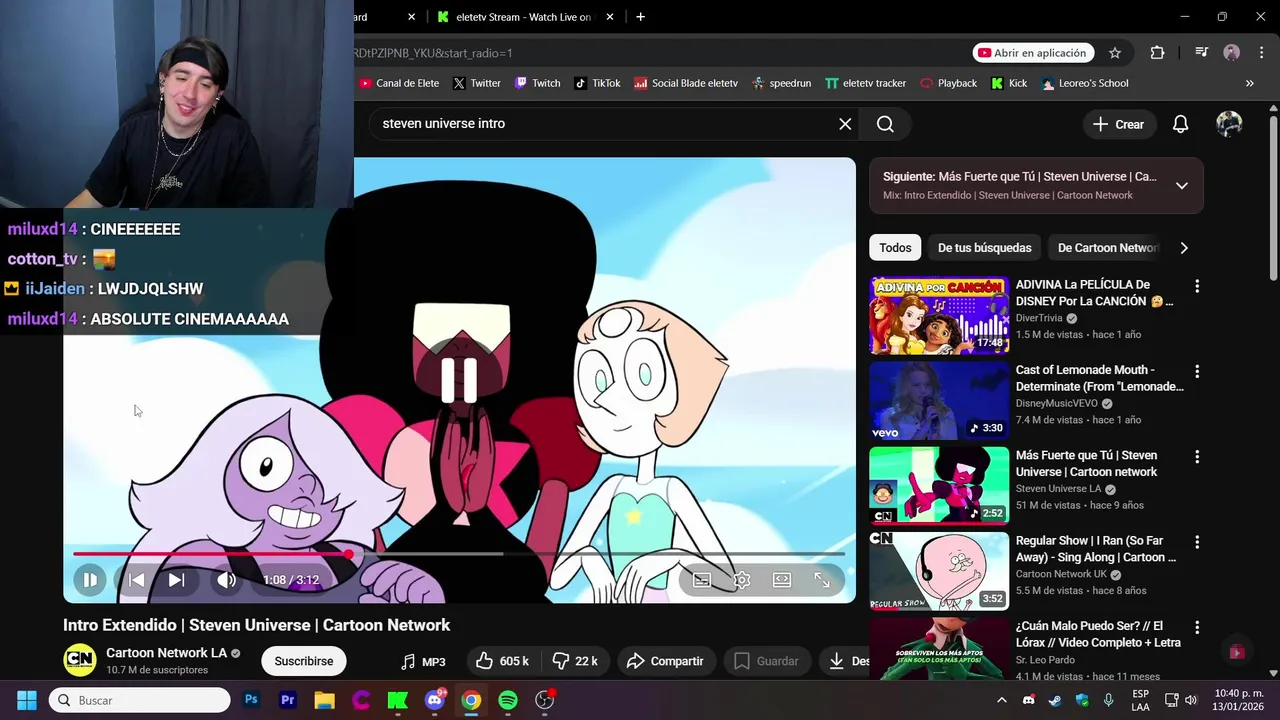The height and width of the screenshot is (720, 1280).
Task: Open options for Cast of Lemonade Mouth video
Action: click(1197, 371)
